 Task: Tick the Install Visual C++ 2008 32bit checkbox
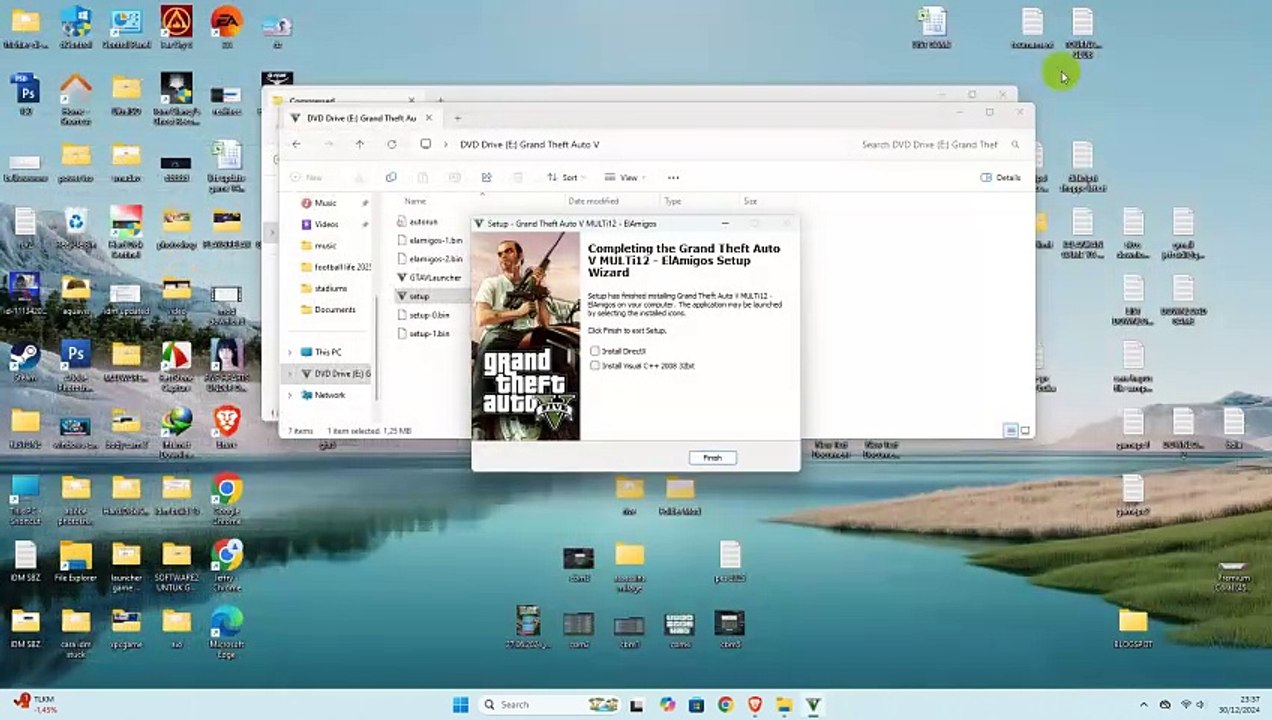pos(595,366)
